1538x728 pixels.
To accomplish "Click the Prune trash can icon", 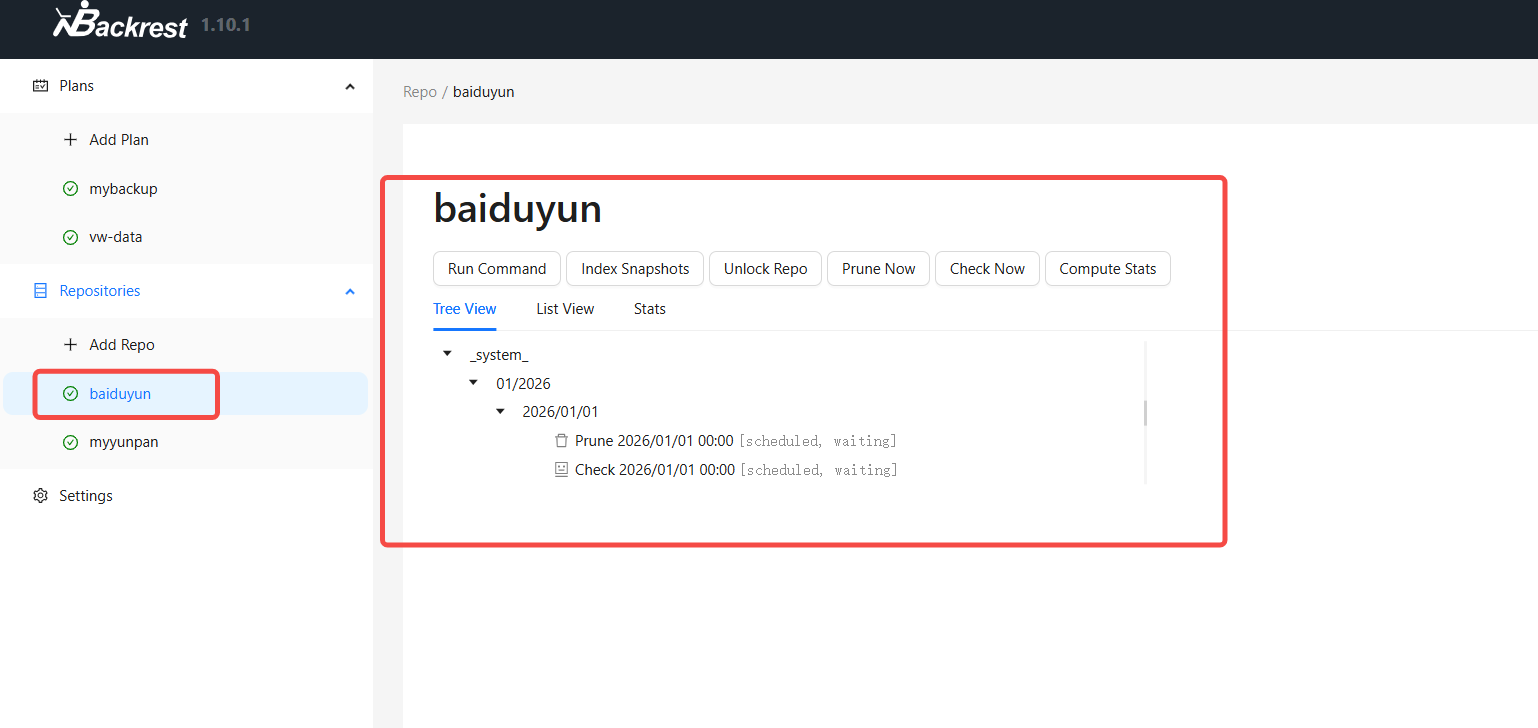I will click(561, 441).
